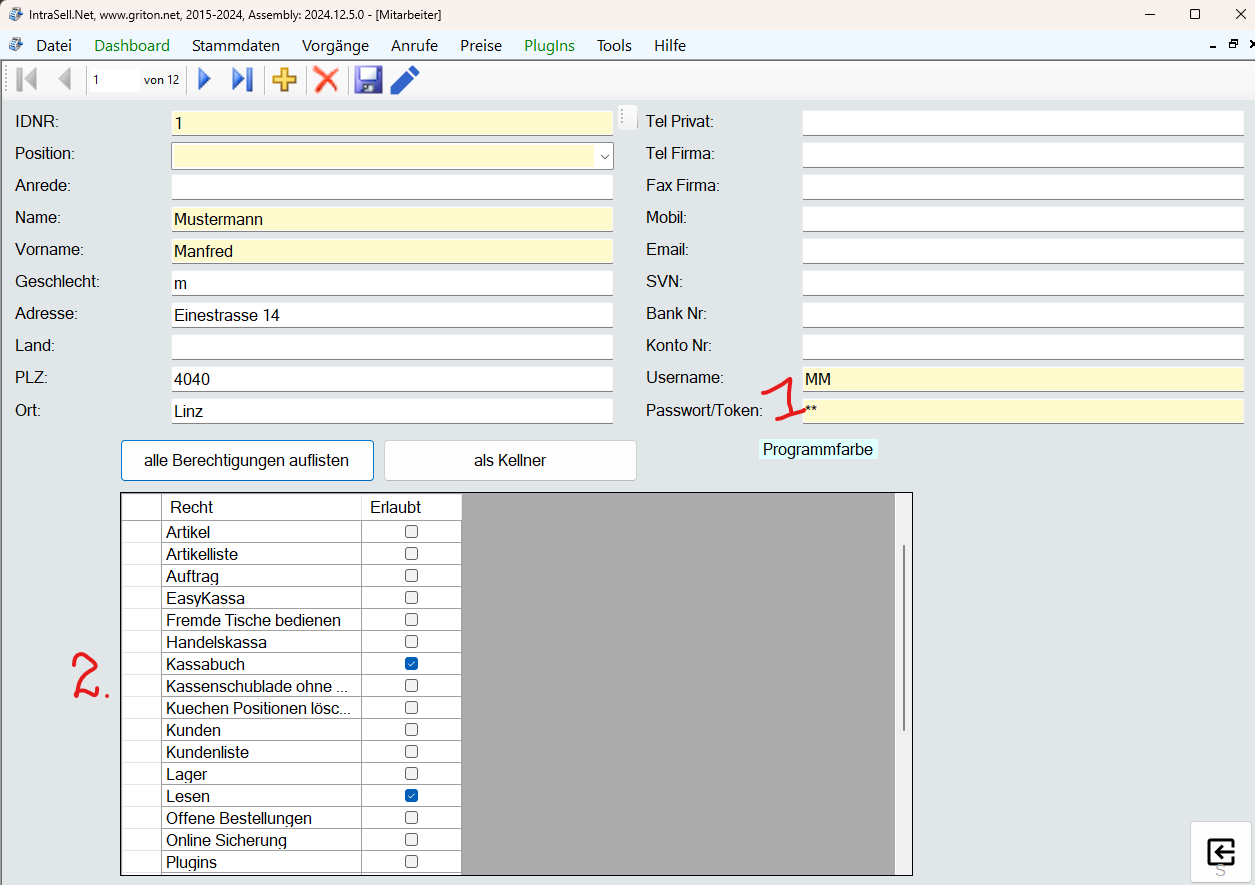Uncheck the Kassabuch permission
Viewport: 1255px width, 885px height.
411,664
